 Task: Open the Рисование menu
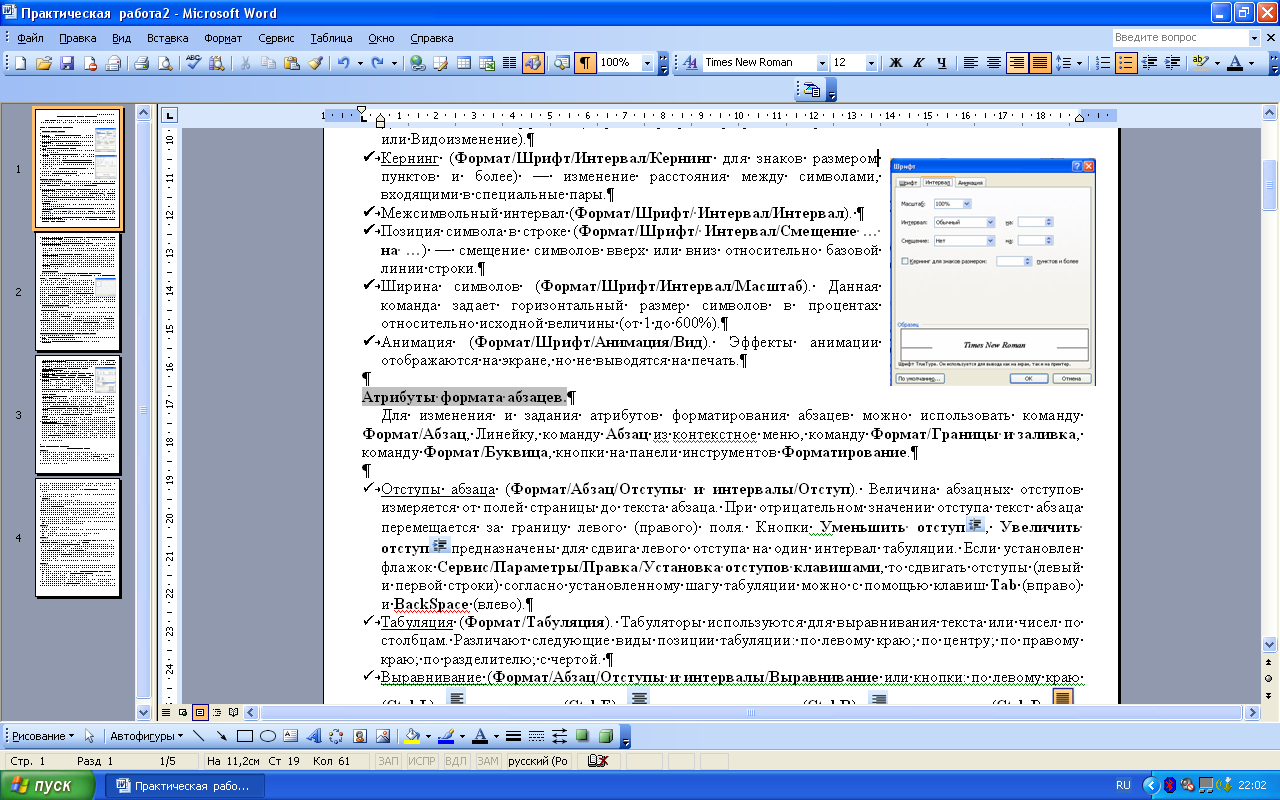tap(43, 736)
